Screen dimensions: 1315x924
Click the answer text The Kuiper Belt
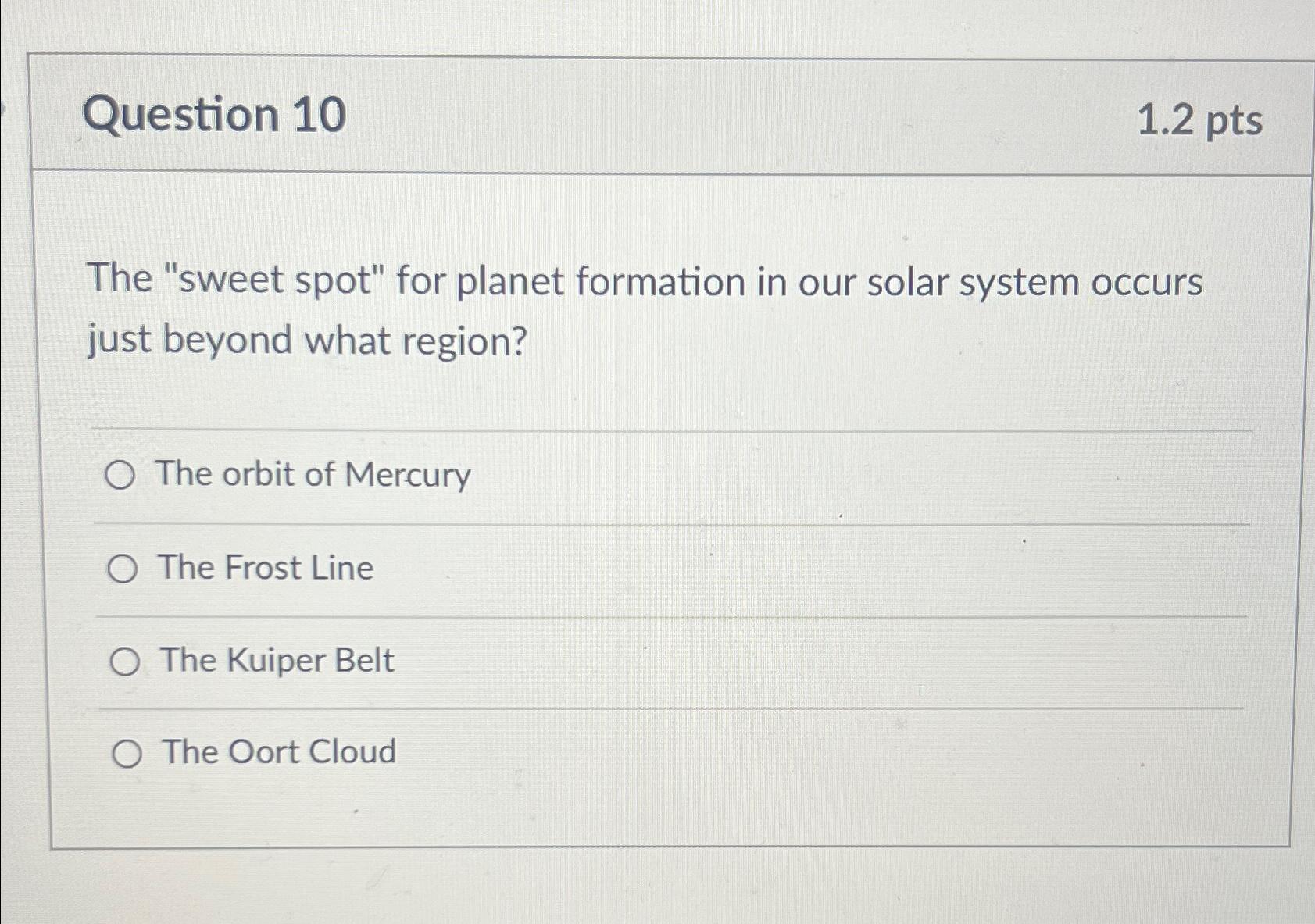[x=276, y=661]
